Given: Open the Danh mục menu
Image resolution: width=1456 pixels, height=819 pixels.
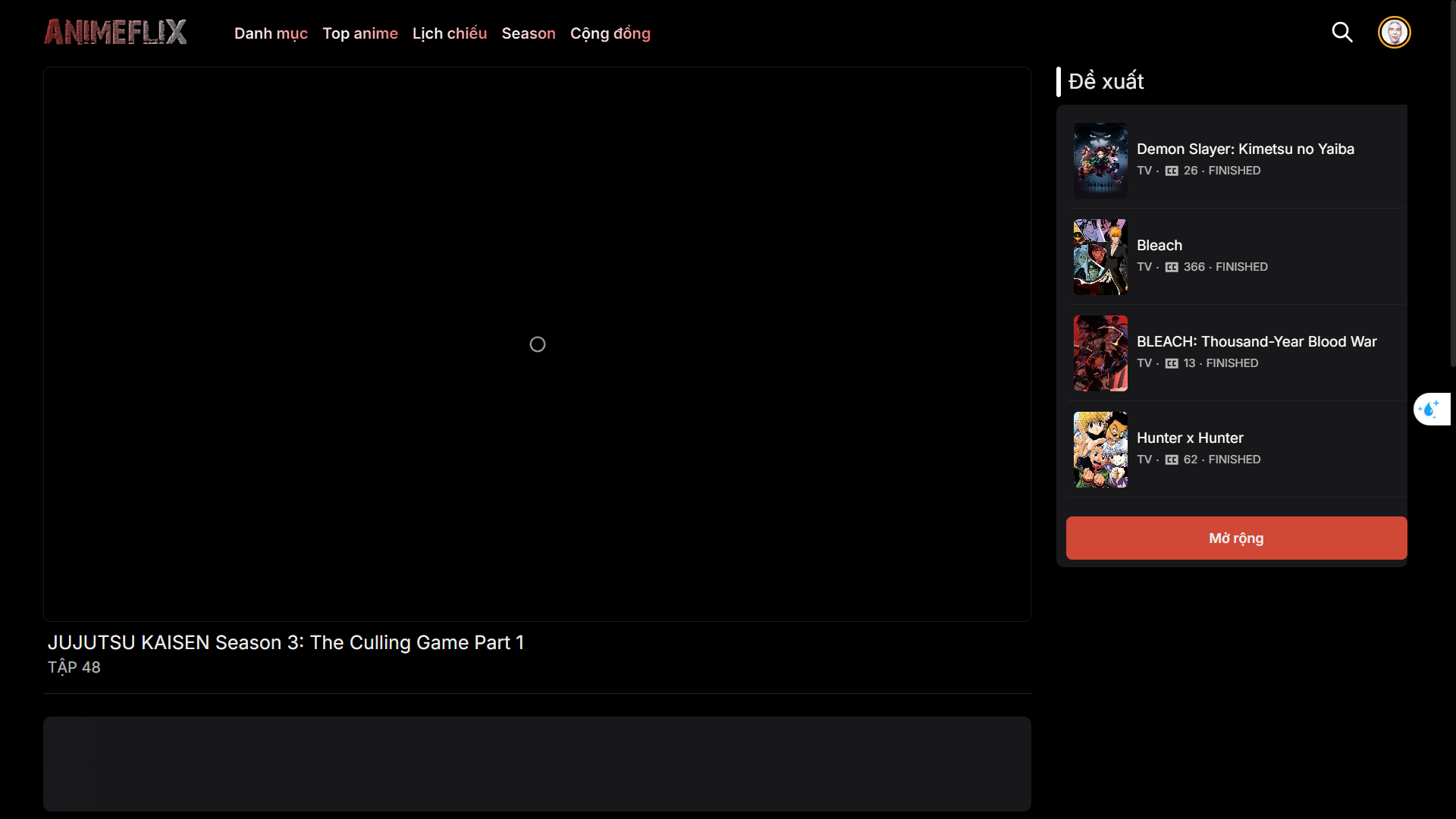Looking at the screenshot, I should pos(271,33).
